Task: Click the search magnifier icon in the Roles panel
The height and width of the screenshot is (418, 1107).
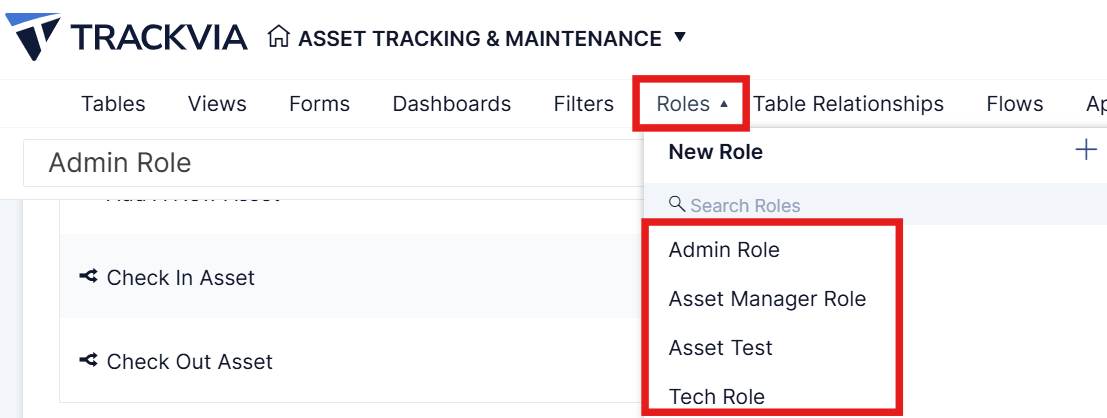Action: (x=677, y=205)
